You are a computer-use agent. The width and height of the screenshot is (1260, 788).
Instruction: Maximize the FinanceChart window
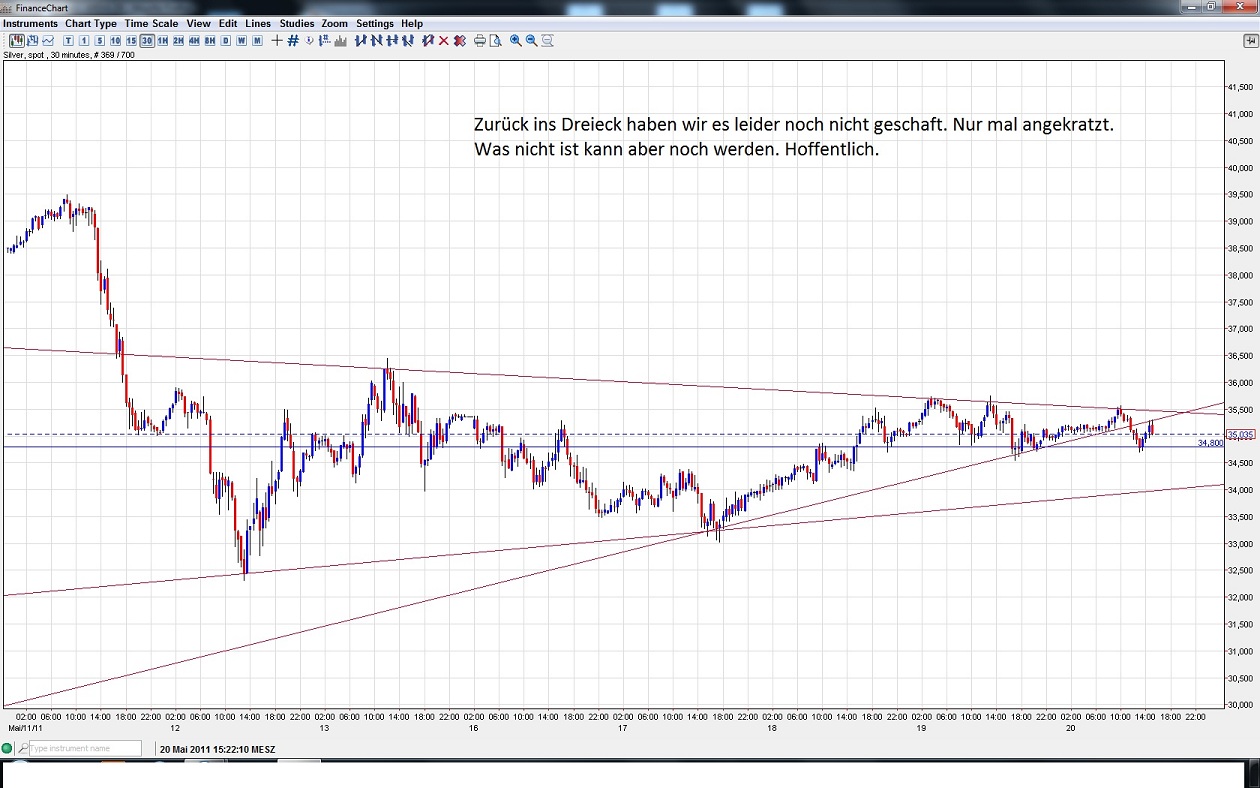[1212, 6]
